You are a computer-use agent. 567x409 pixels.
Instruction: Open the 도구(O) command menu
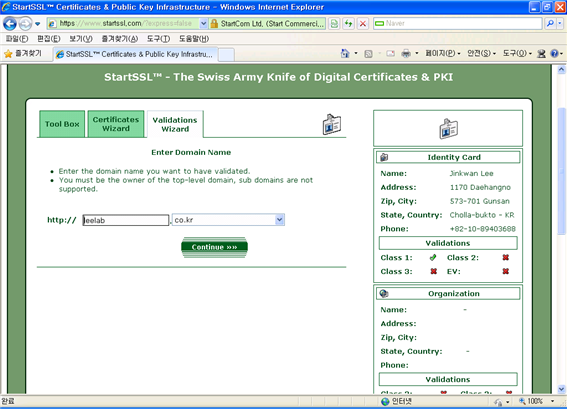tap(517, 54)
